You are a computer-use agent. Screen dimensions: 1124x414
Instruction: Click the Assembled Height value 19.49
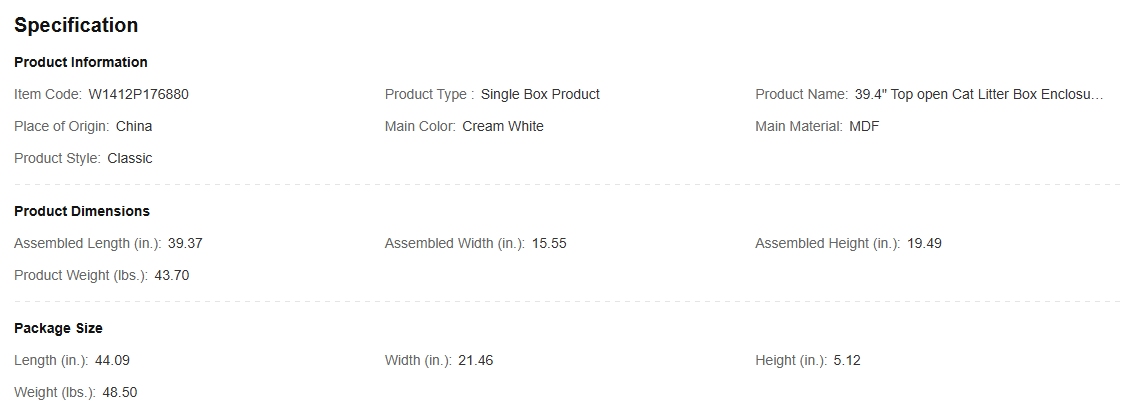coord(924,244)
